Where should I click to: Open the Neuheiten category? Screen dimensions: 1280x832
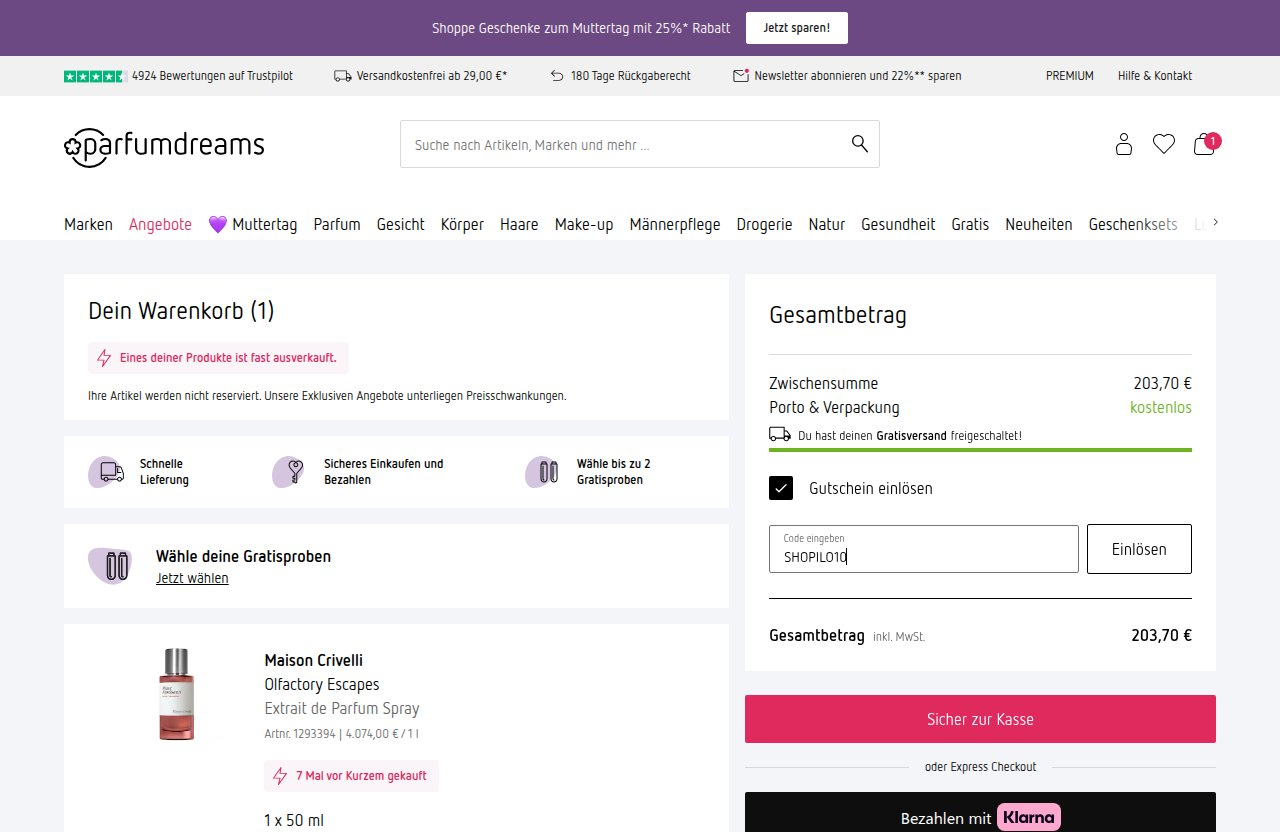tap(1039, 225)
